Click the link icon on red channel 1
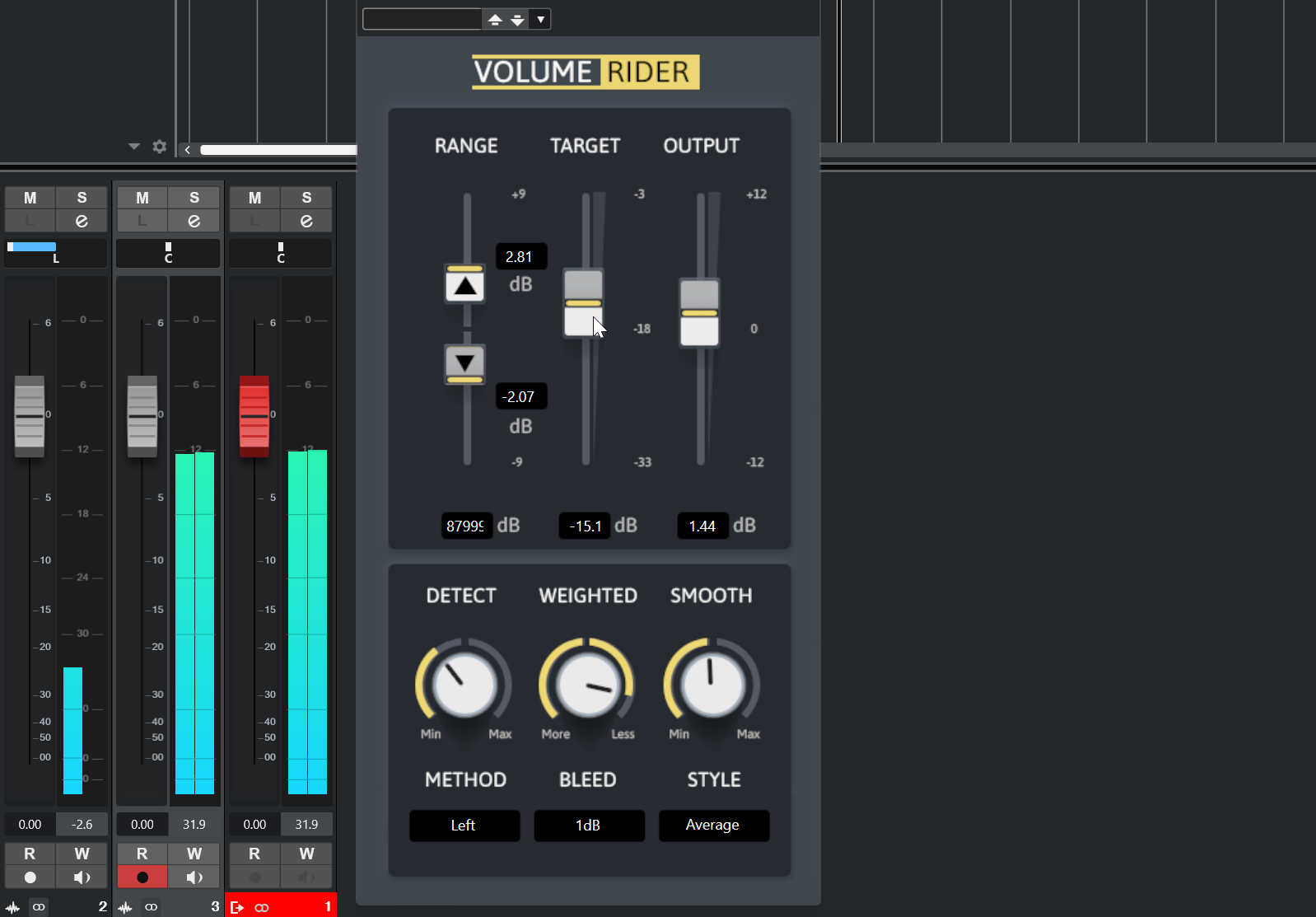The image size is (1316, 917). tap(262, 907)
